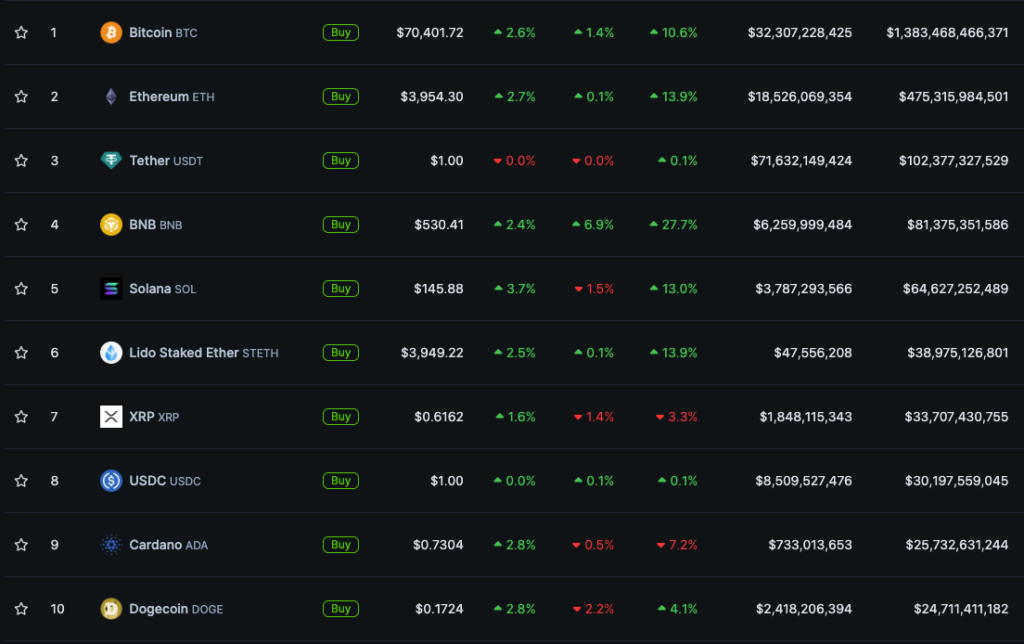Add Cardano to favorites with star
The image size is (1024, 644).
[x=21, y=545]
